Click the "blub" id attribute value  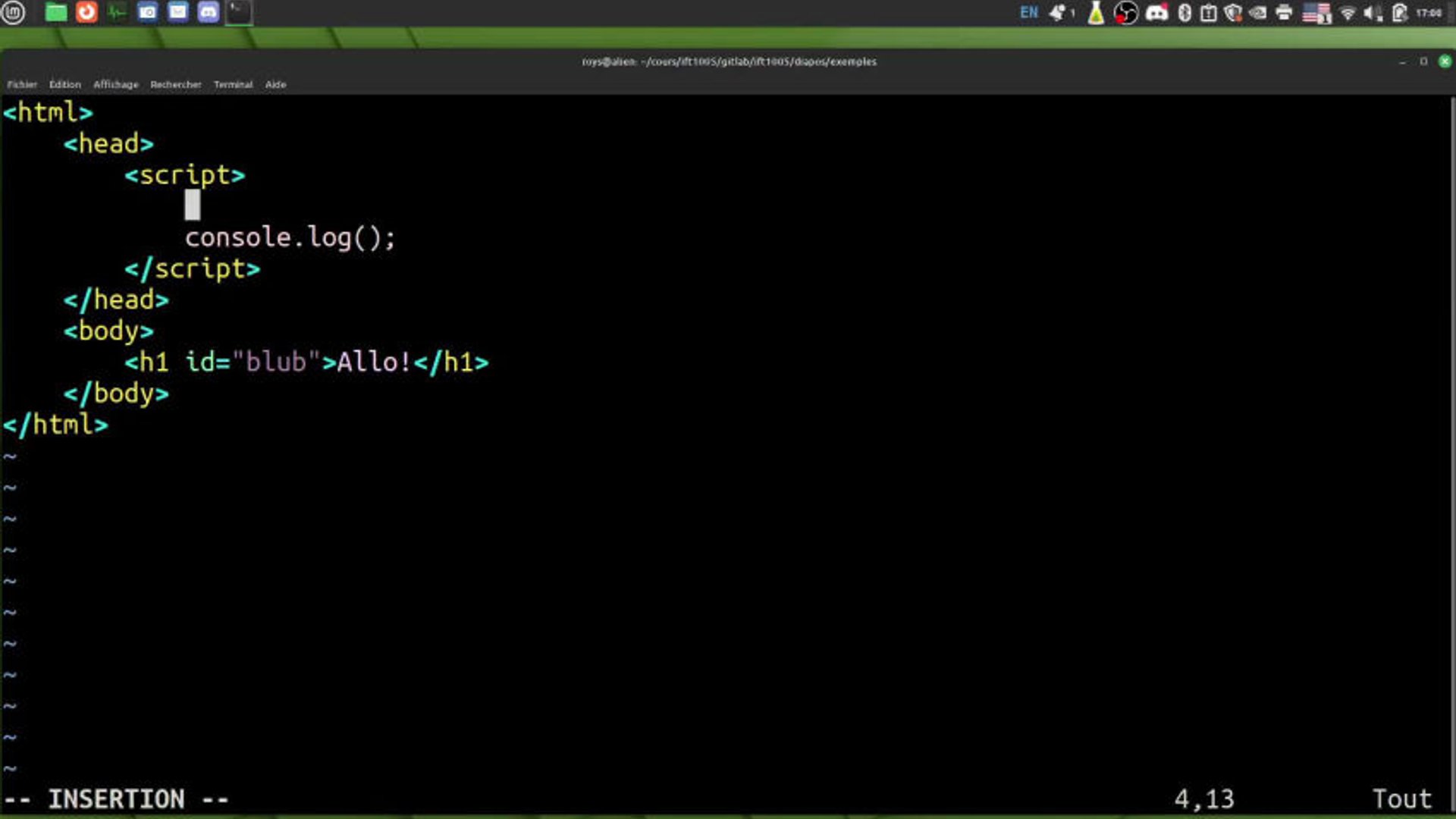(276, 362)
